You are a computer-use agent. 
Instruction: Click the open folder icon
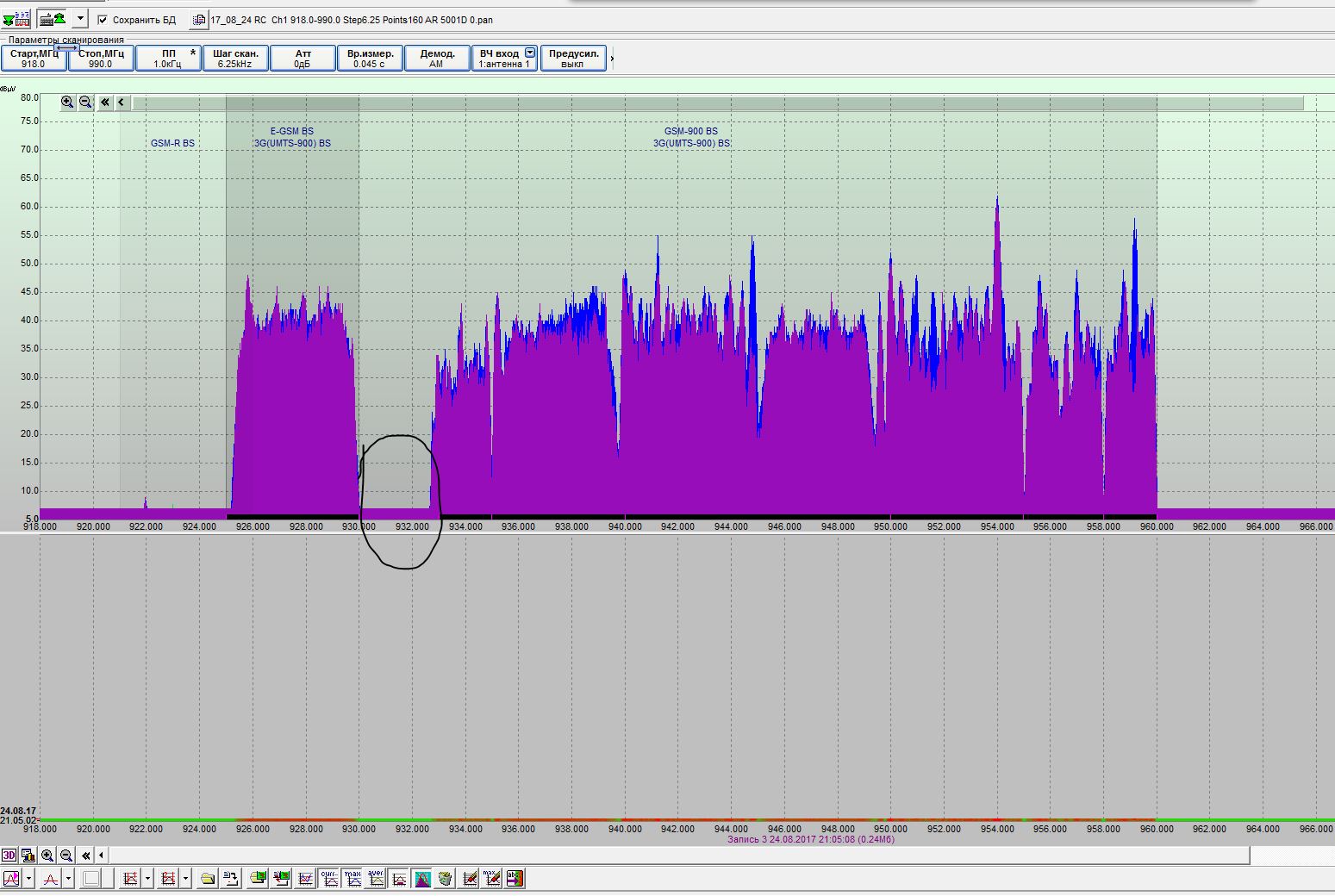[208, 879]
